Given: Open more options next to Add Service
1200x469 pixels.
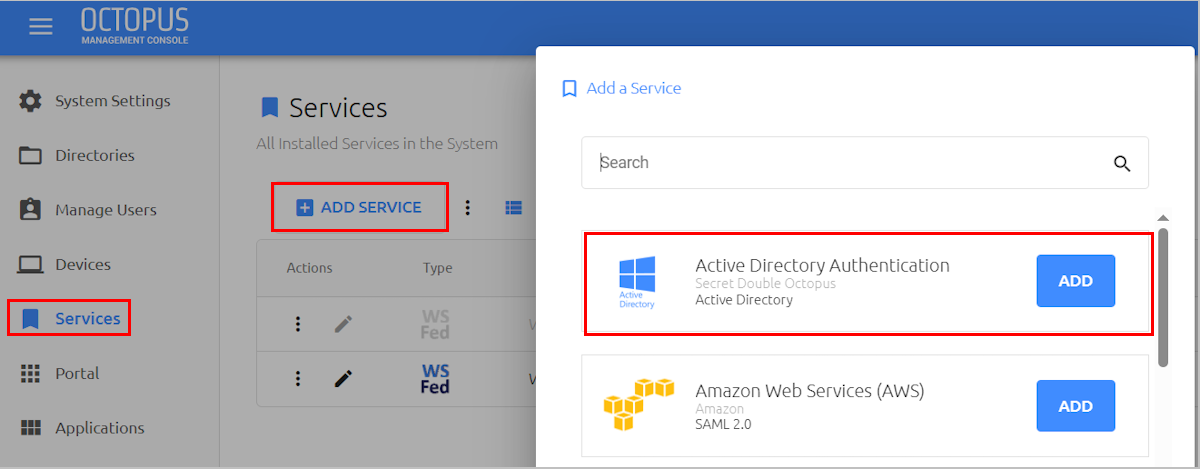Looking at the screenshot, I should 467,208.
